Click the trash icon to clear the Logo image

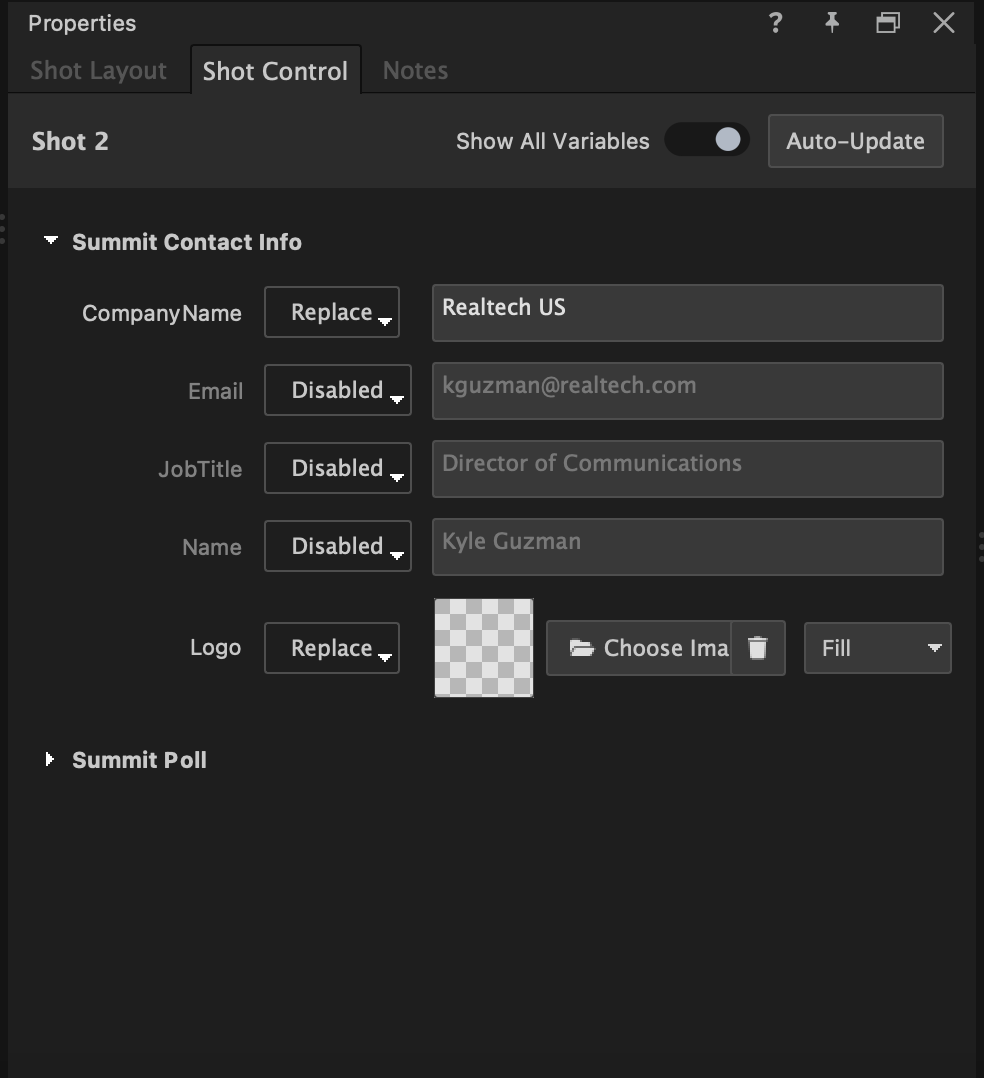(x=759, y=648)
